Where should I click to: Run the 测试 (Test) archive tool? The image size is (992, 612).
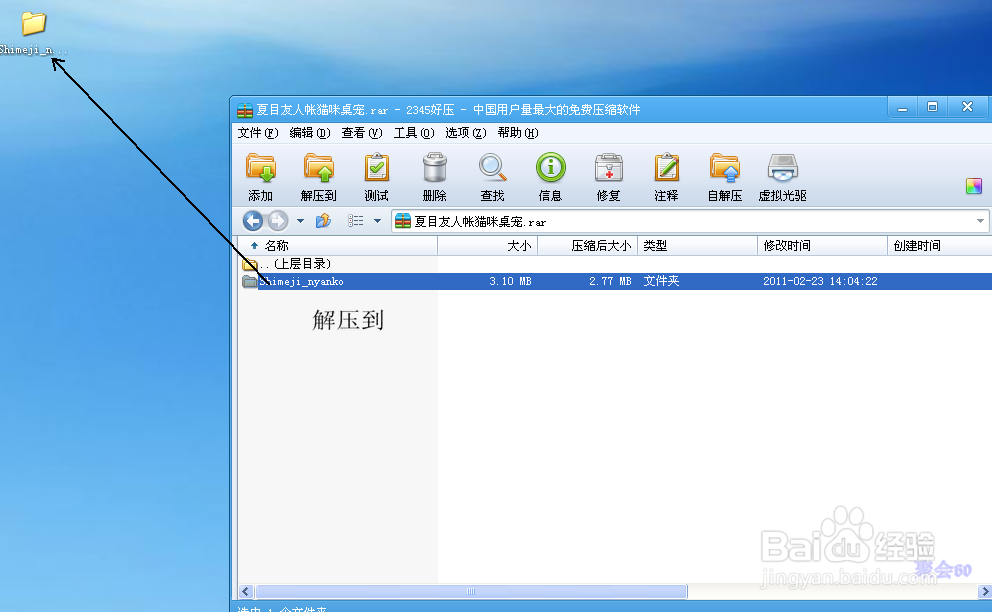[x=376, y=177]
